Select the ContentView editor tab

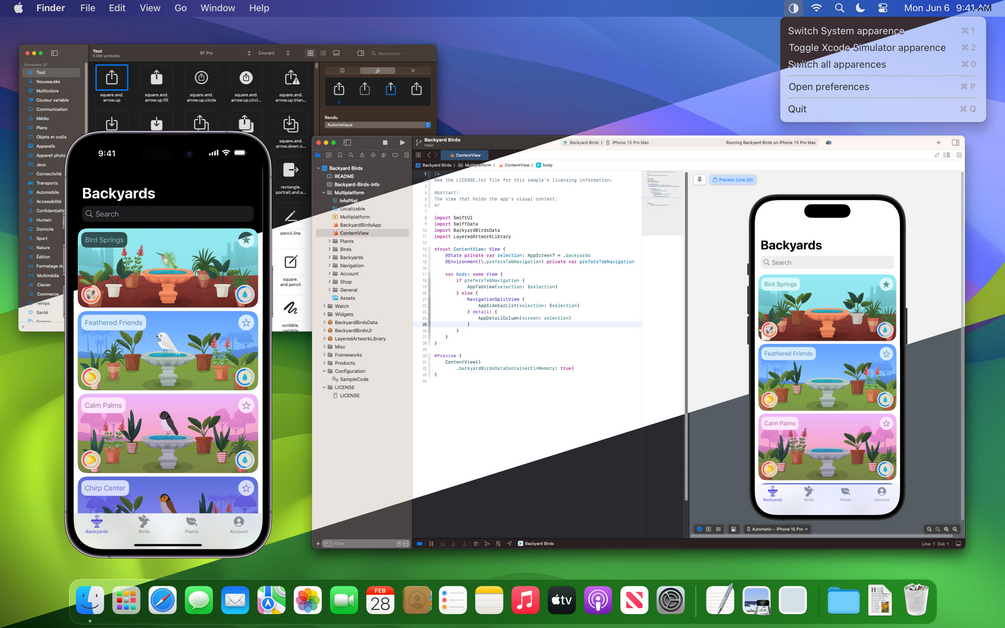pos(465,155)
